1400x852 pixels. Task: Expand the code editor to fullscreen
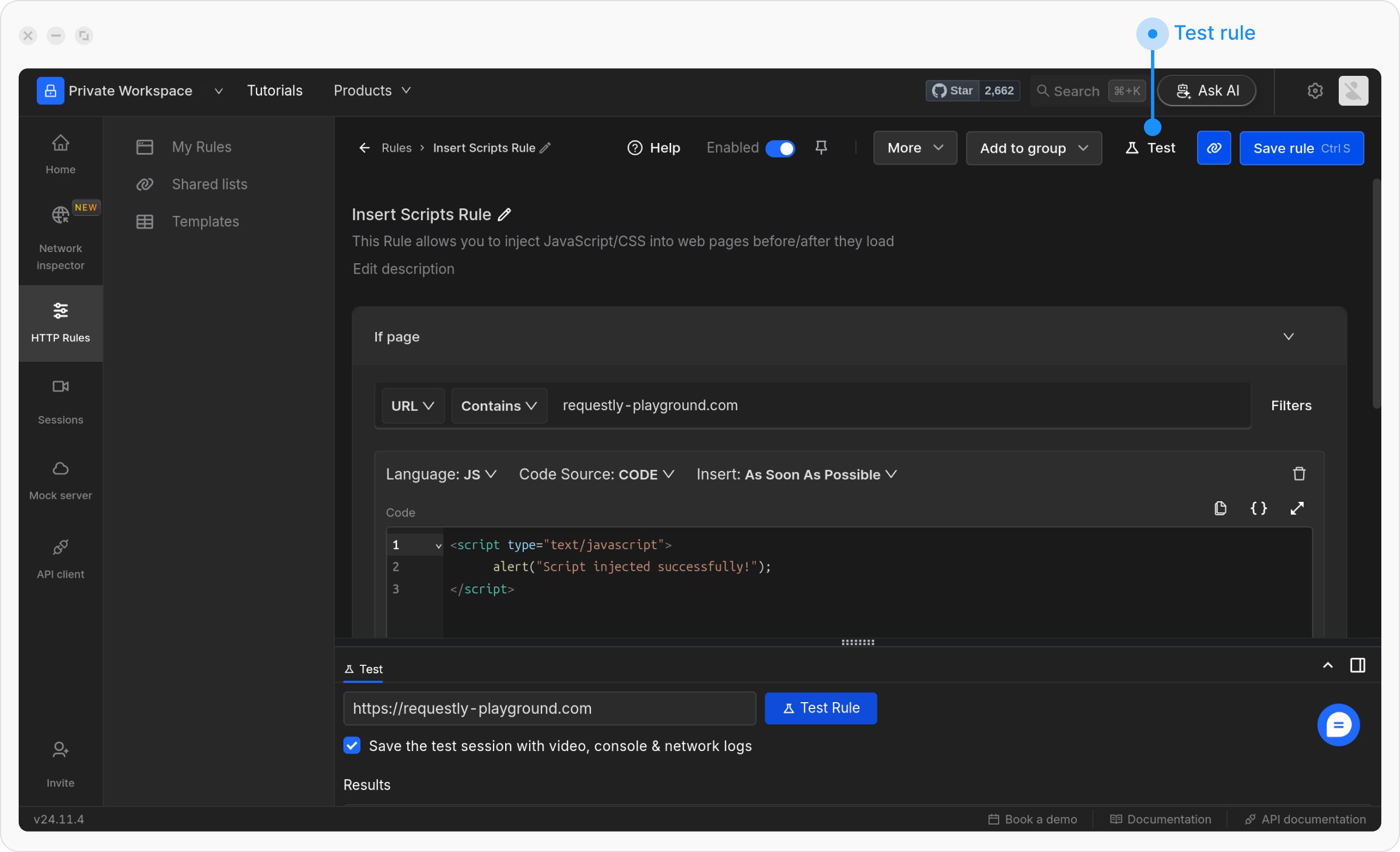point(1297,508)
